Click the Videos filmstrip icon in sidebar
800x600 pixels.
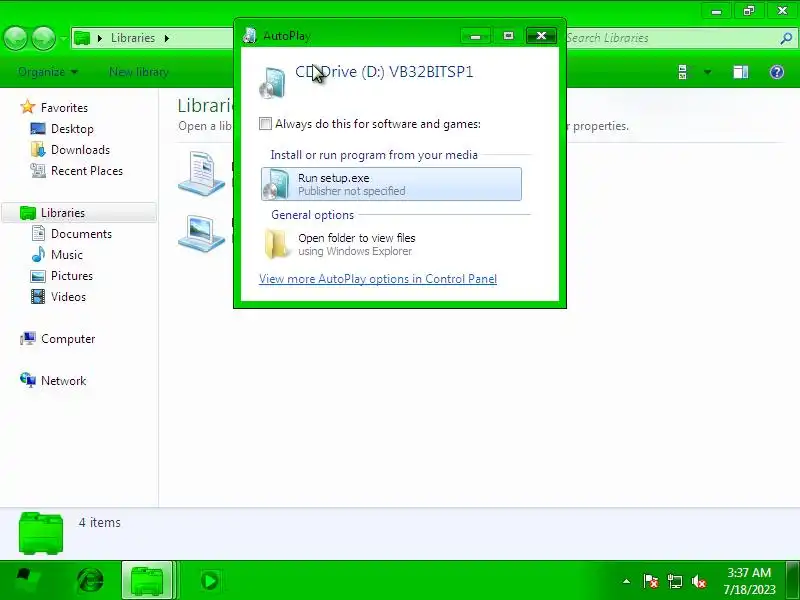(x=38, y=296)
